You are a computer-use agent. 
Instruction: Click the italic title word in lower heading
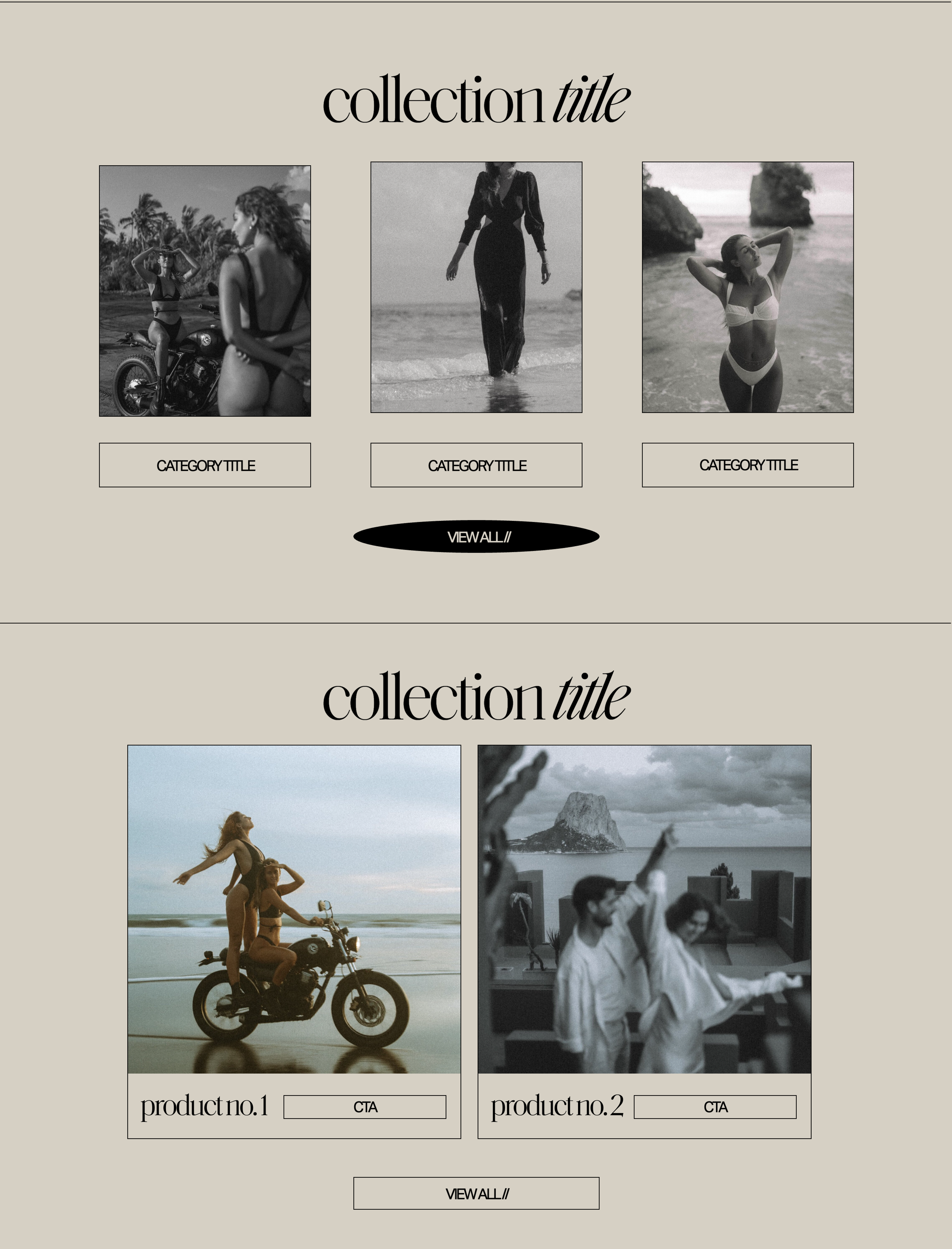(591, 697)
